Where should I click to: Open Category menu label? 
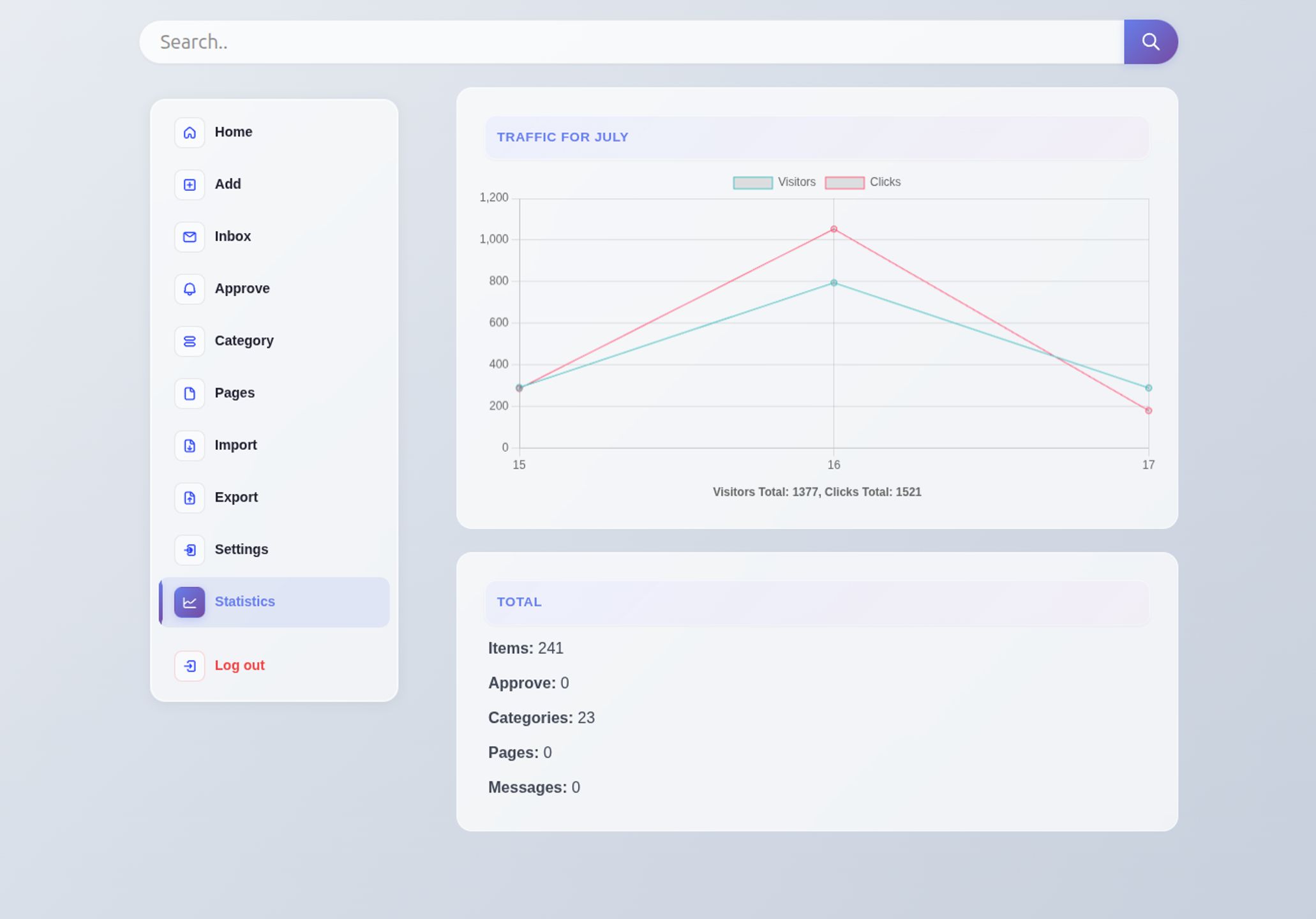click(x=244, y=341)
